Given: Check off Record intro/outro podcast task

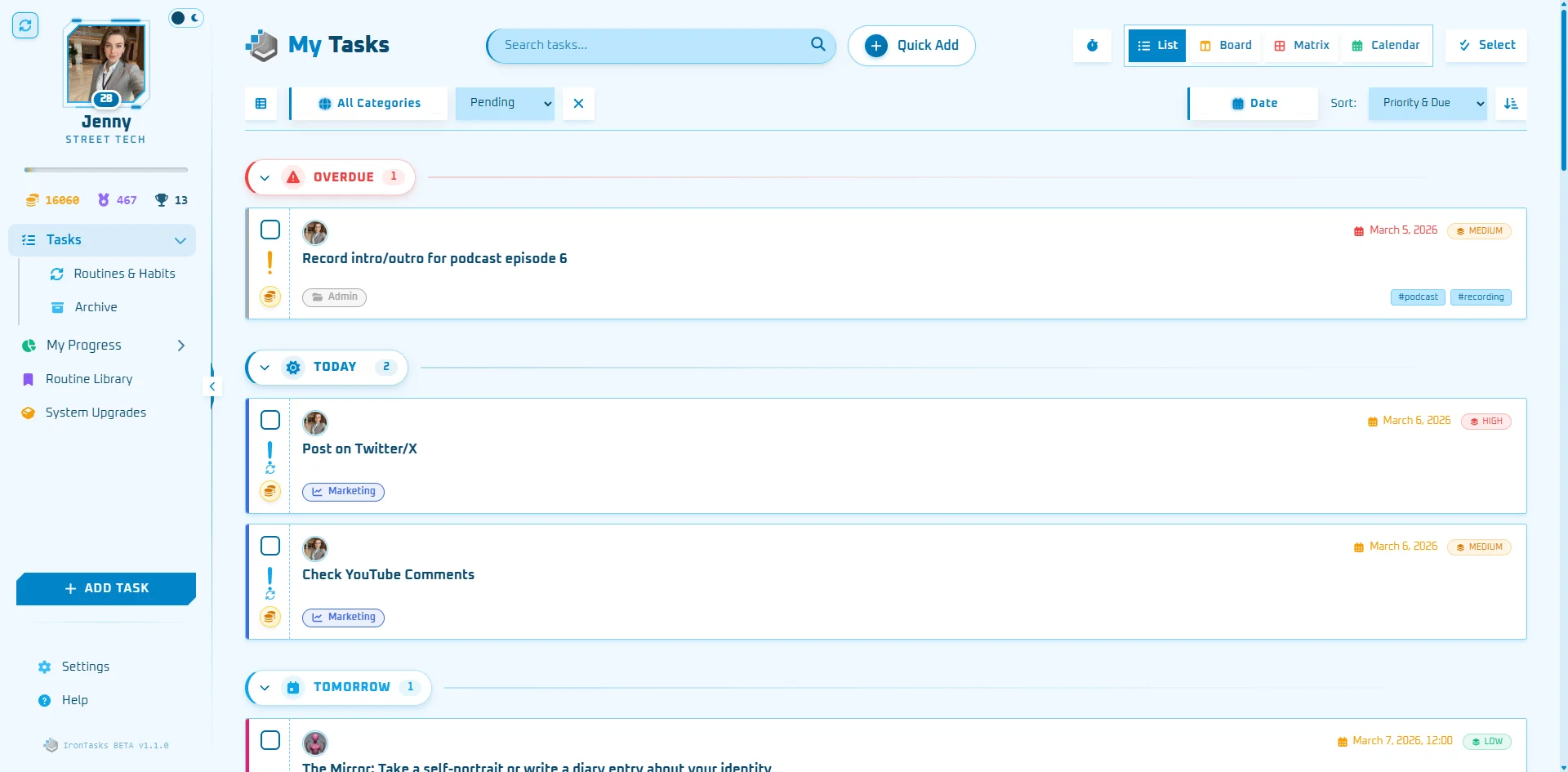Looking at the screenshot, I should point(270,230).
